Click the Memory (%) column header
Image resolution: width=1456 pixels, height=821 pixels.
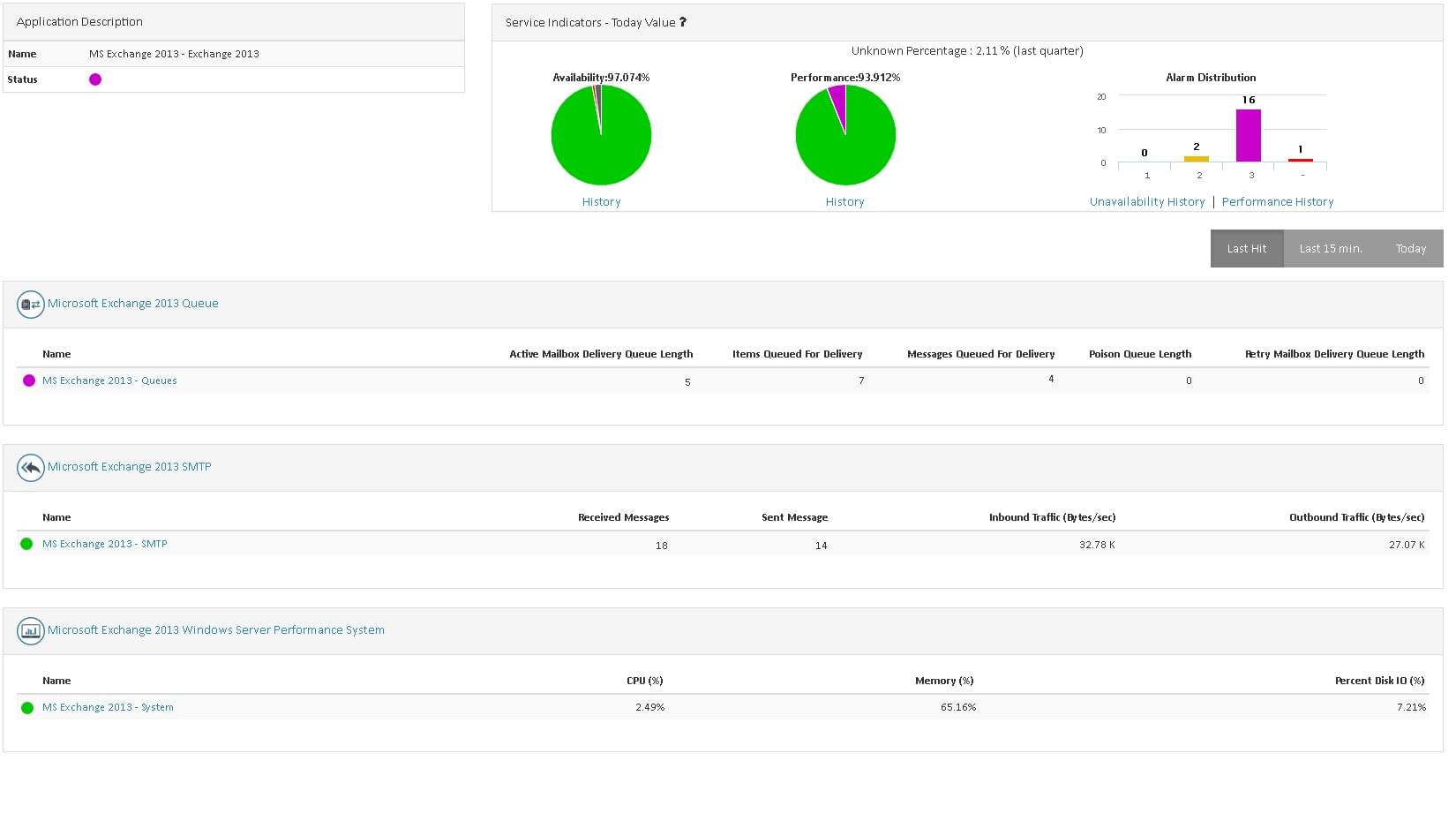point(944,681)
